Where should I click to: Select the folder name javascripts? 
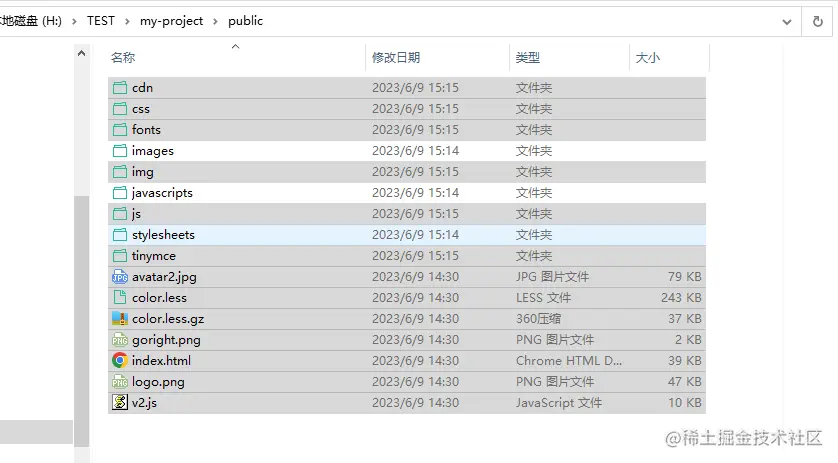(x=162, y=193)
